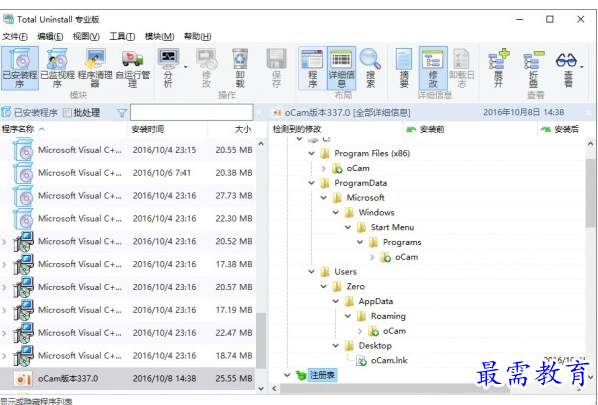Click the 安装后 column header

pyautogui.click(x=566, y=130)
